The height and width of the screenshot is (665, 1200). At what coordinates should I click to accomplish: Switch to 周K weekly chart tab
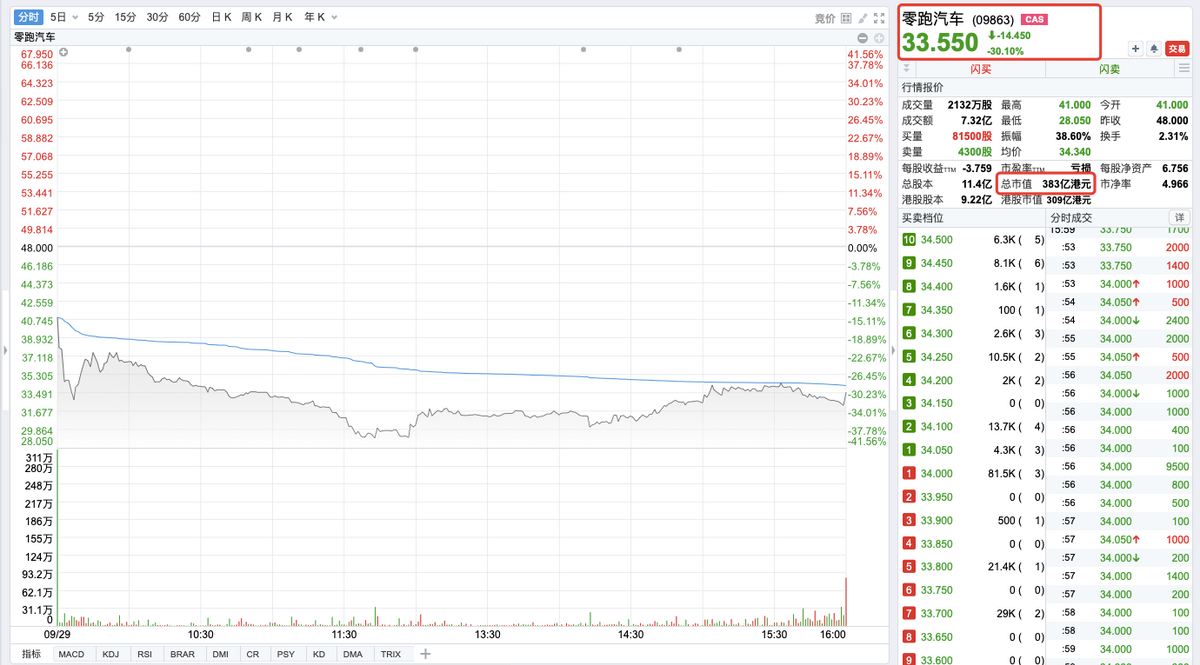tap(252, 18)
